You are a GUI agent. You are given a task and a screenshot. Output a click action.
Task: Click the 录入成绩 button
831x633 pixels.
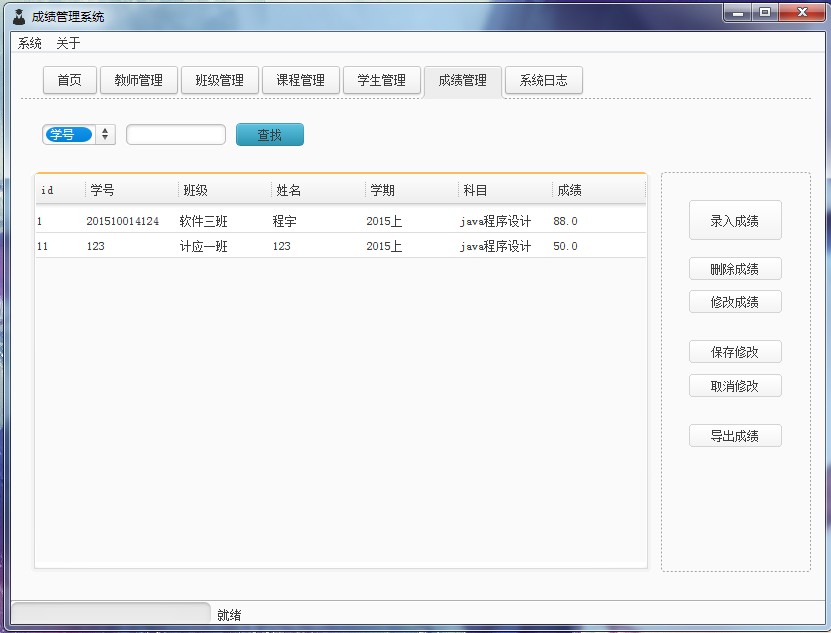[x=735, y=220]
